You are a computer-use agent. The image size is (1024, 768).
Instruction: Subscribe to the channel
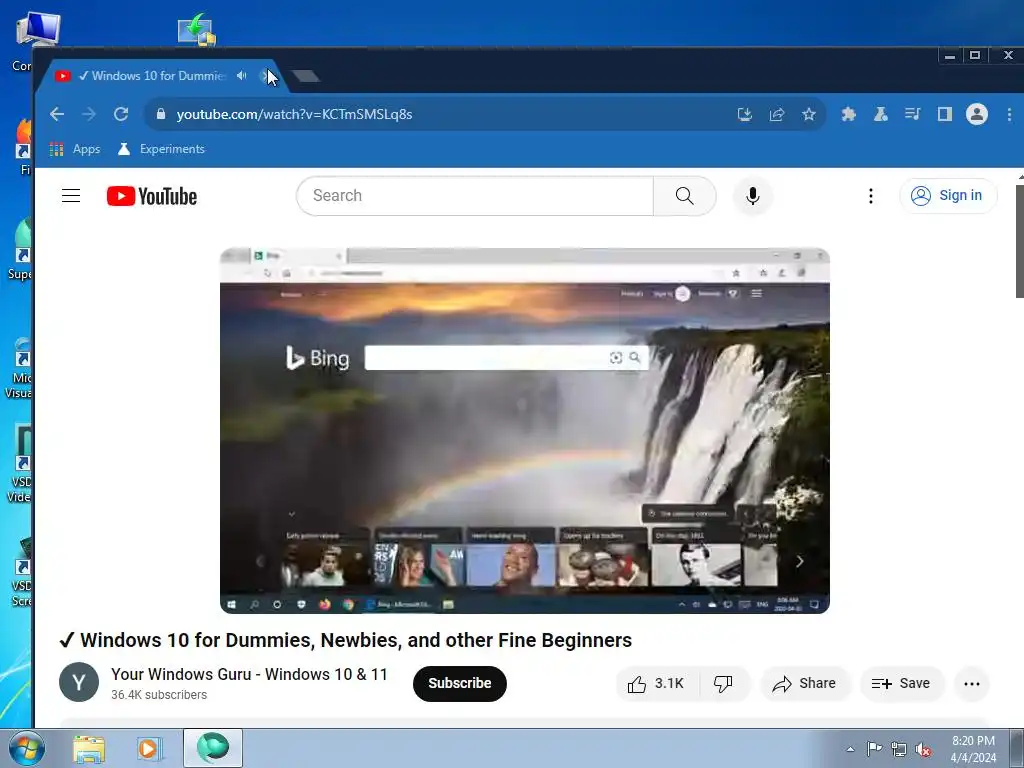(x=460, y=683)
